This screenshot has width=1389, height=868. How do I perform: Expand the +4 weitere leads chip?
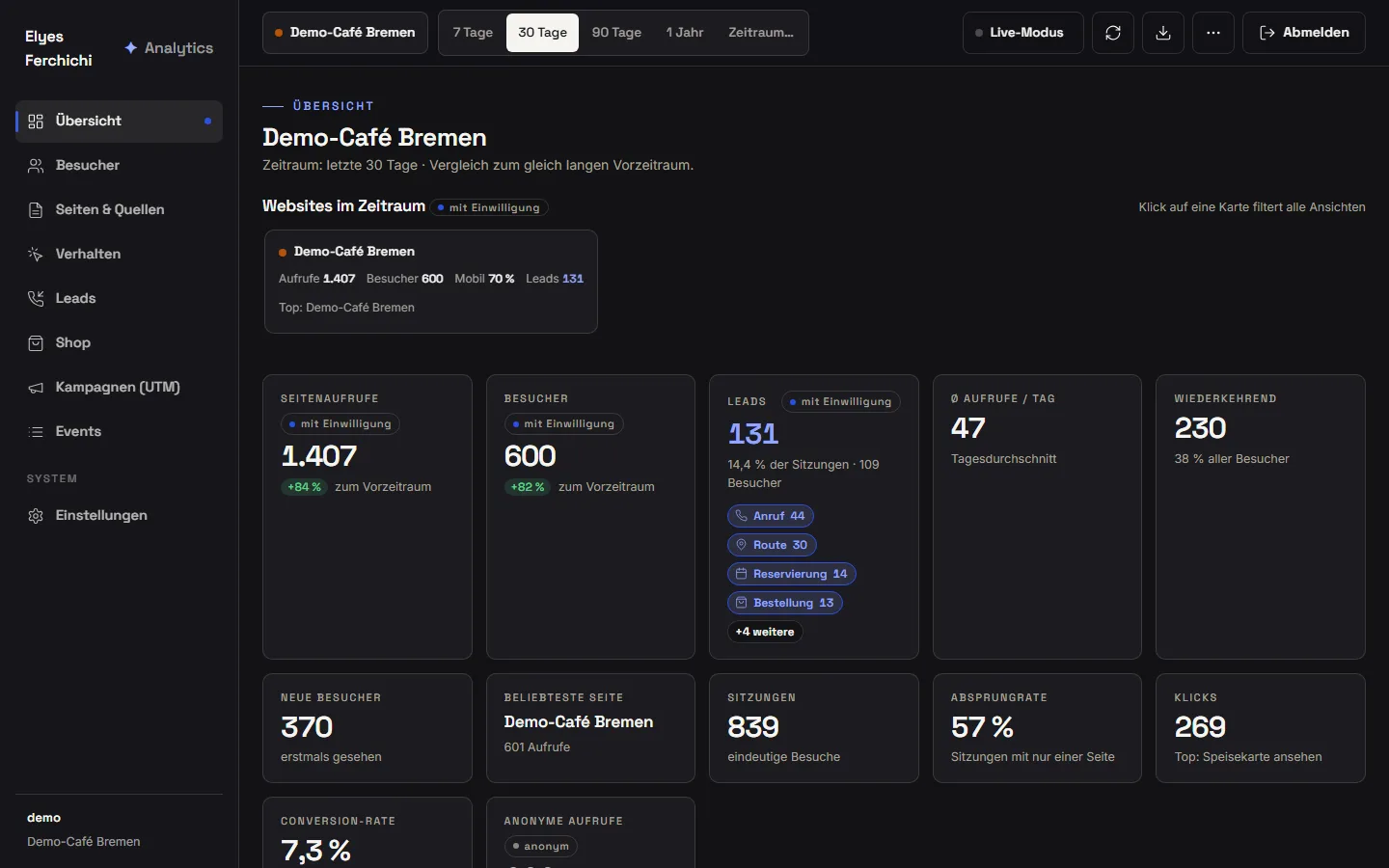pos(765,632)
